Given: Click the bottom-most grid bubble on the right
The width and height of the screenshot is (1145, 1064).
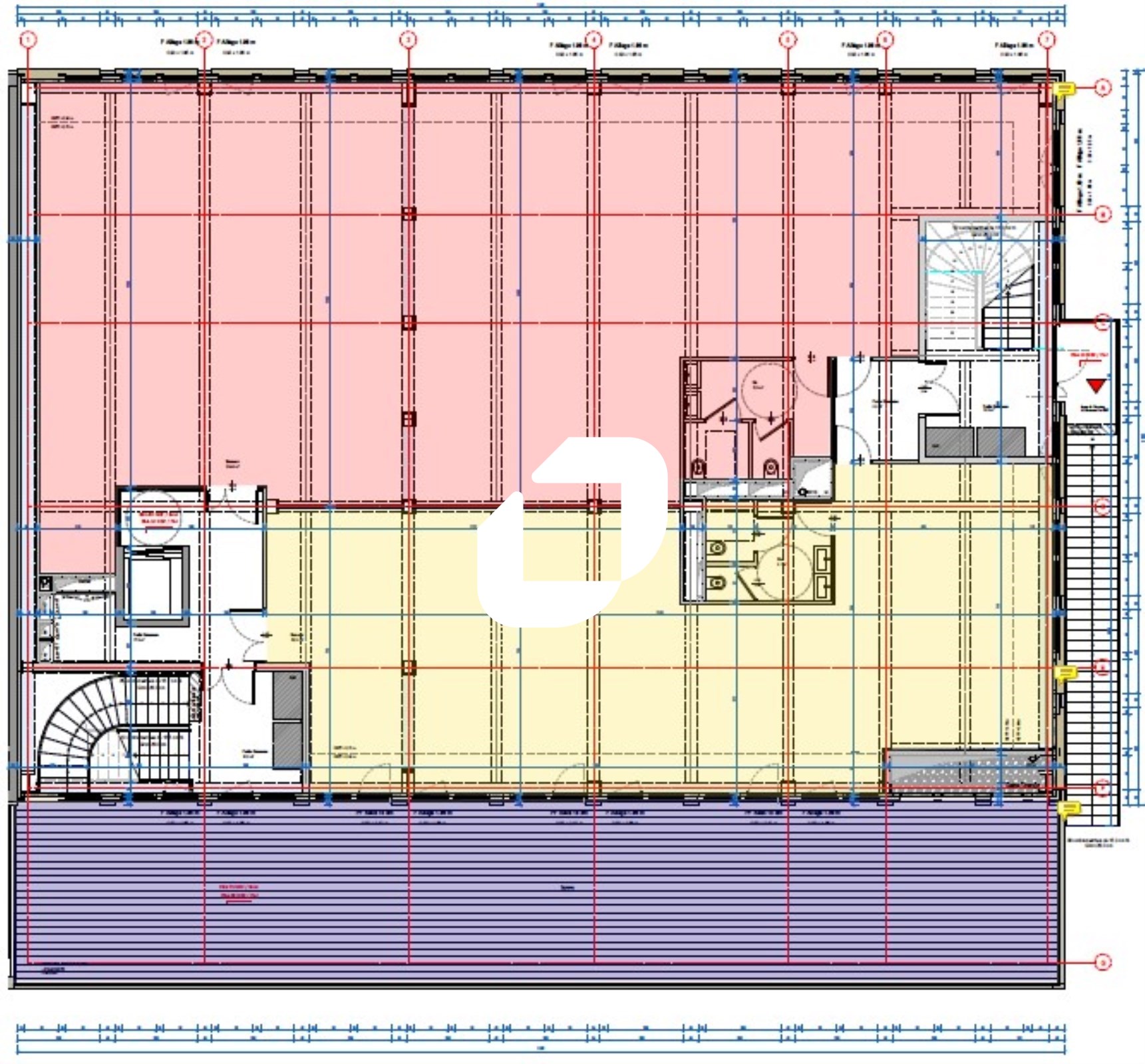Looking at the screenshot, I should tap(1102, 962).
